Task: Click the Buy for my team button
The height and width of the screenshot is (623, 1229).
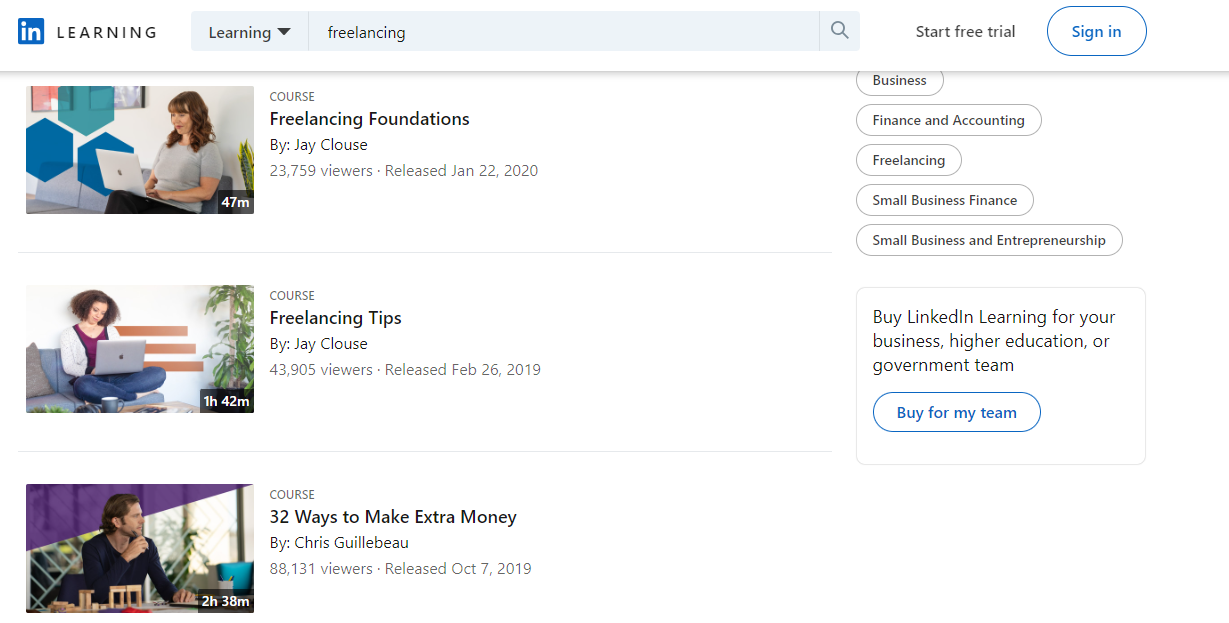Action: pyautogui.click(x=956, y=412)
